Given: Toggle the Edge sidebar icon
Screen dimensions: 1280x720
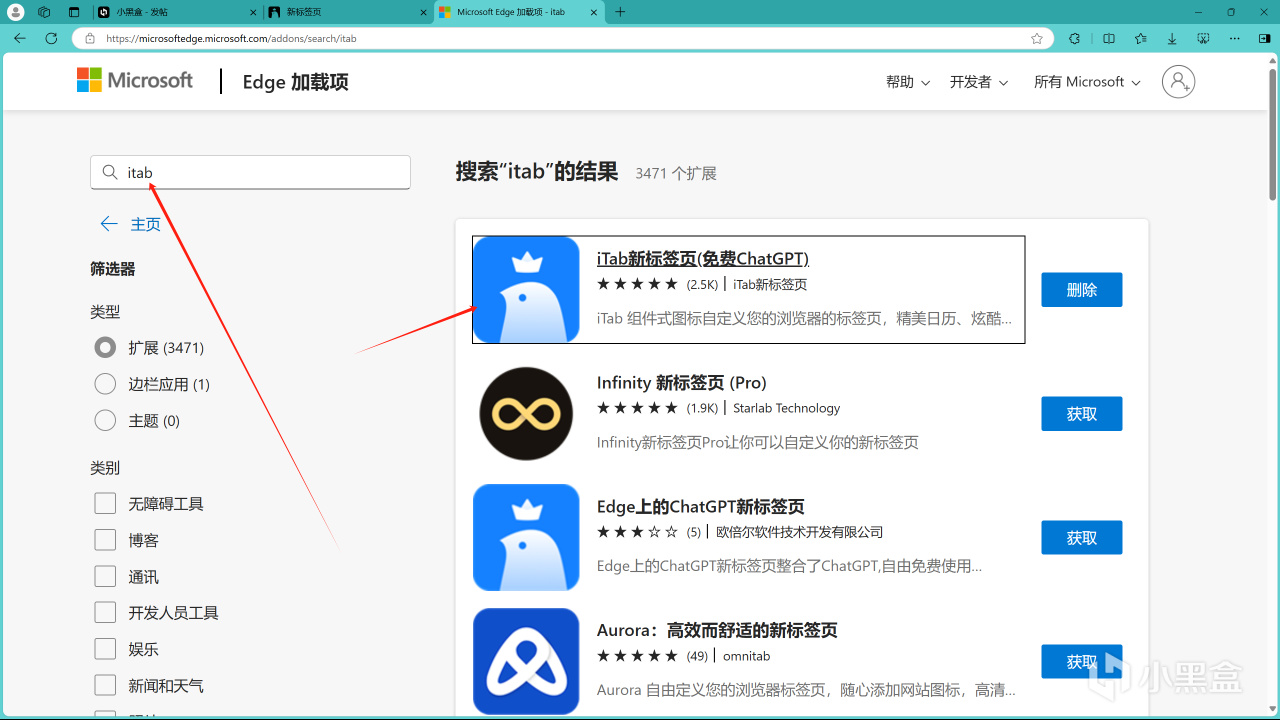Looking at the screenshot, I should coord(1264,39).
